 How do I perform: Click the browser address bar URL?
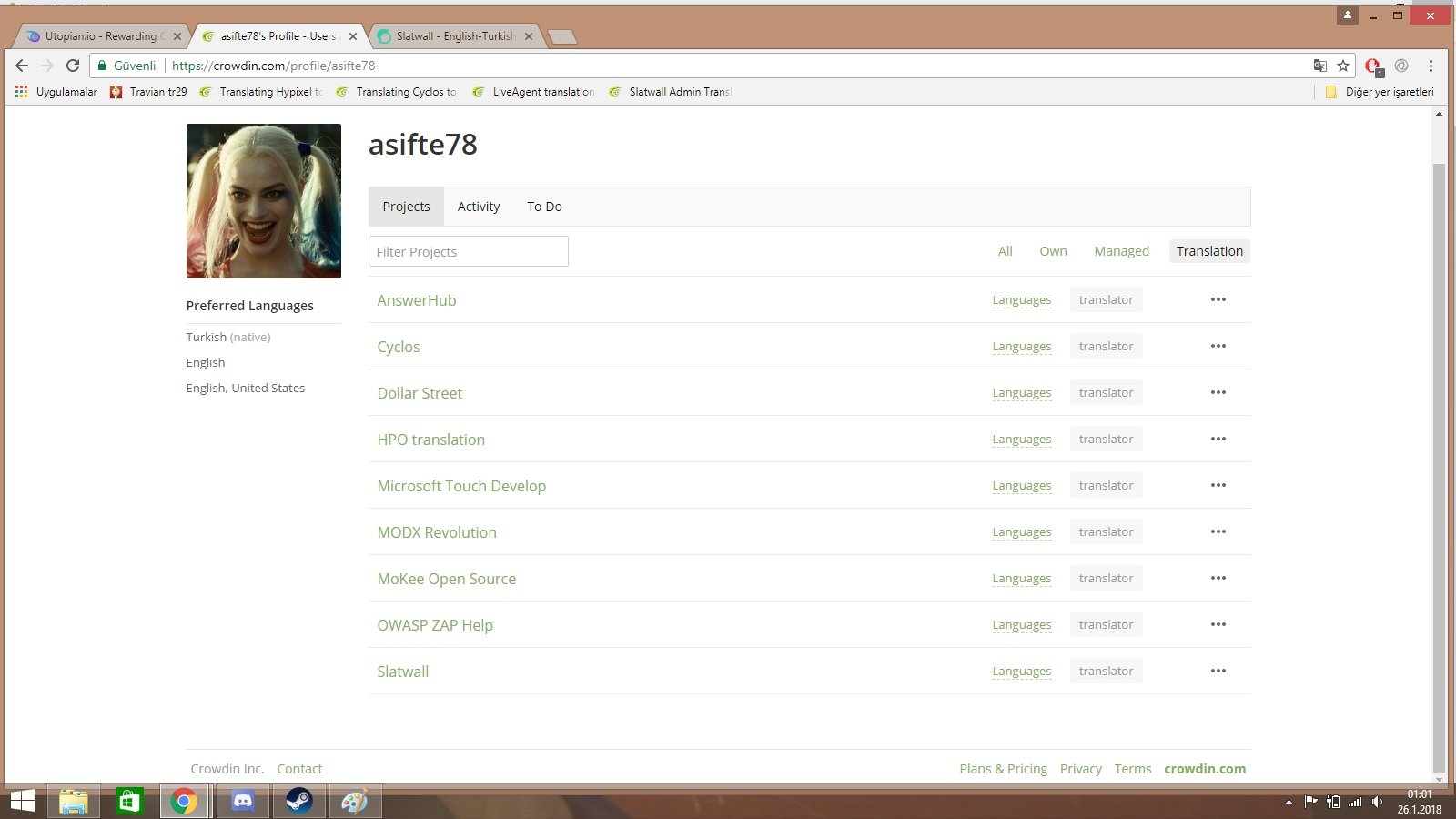(x=273, y=66)
